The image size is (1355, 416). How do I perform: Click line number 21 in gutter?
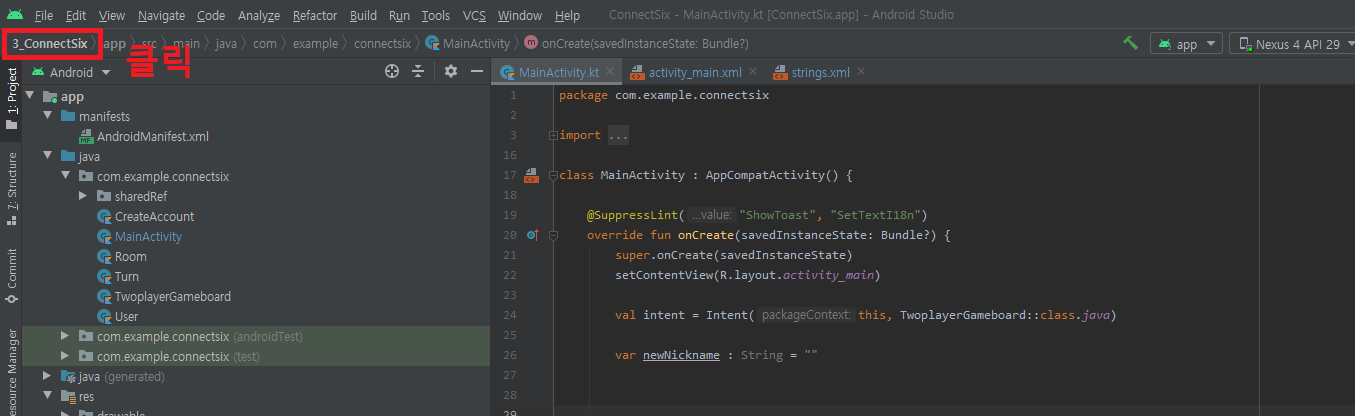pyautogui.click(x=511, y=255)
